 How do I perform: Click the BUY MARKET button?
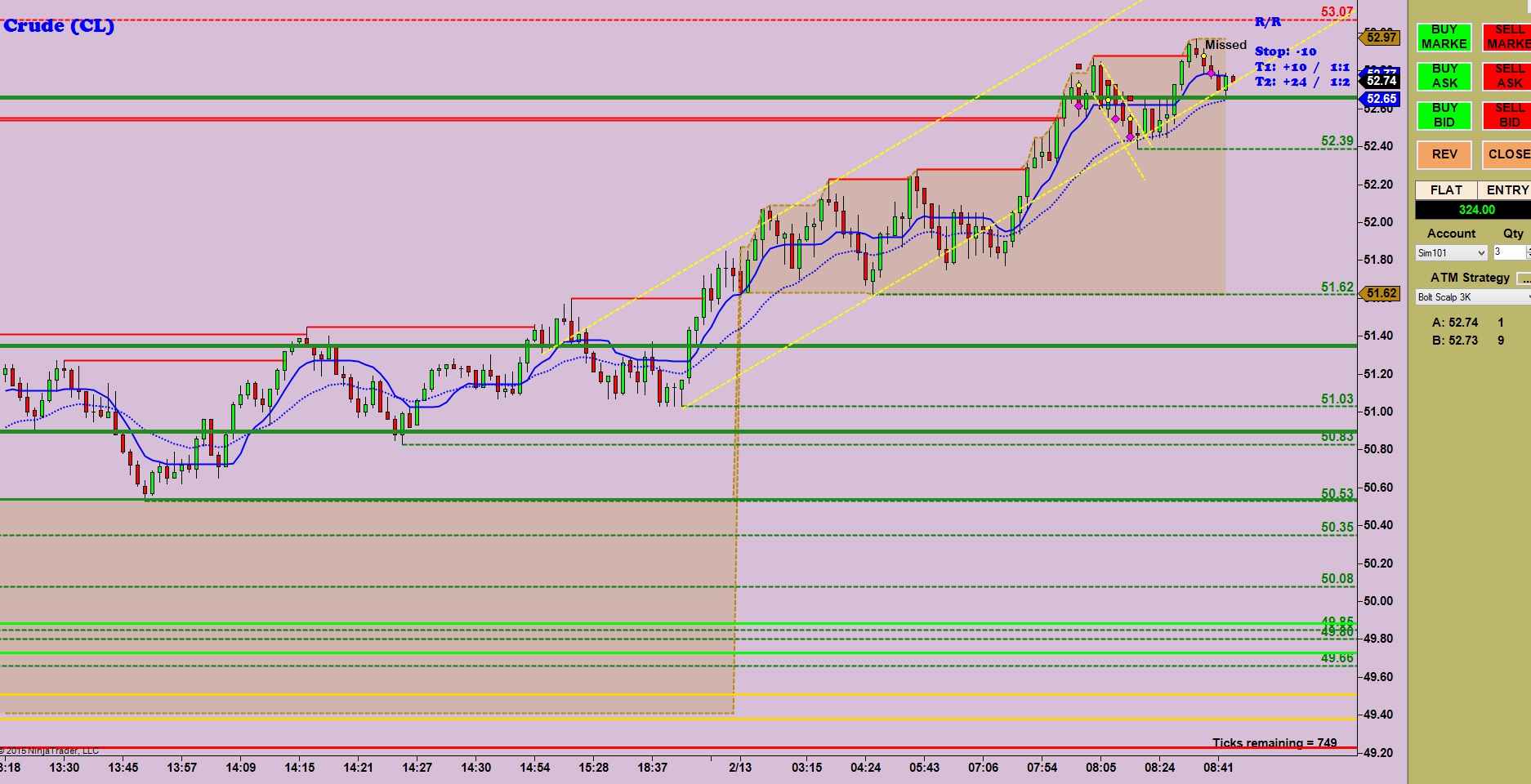pos(1444,37)
